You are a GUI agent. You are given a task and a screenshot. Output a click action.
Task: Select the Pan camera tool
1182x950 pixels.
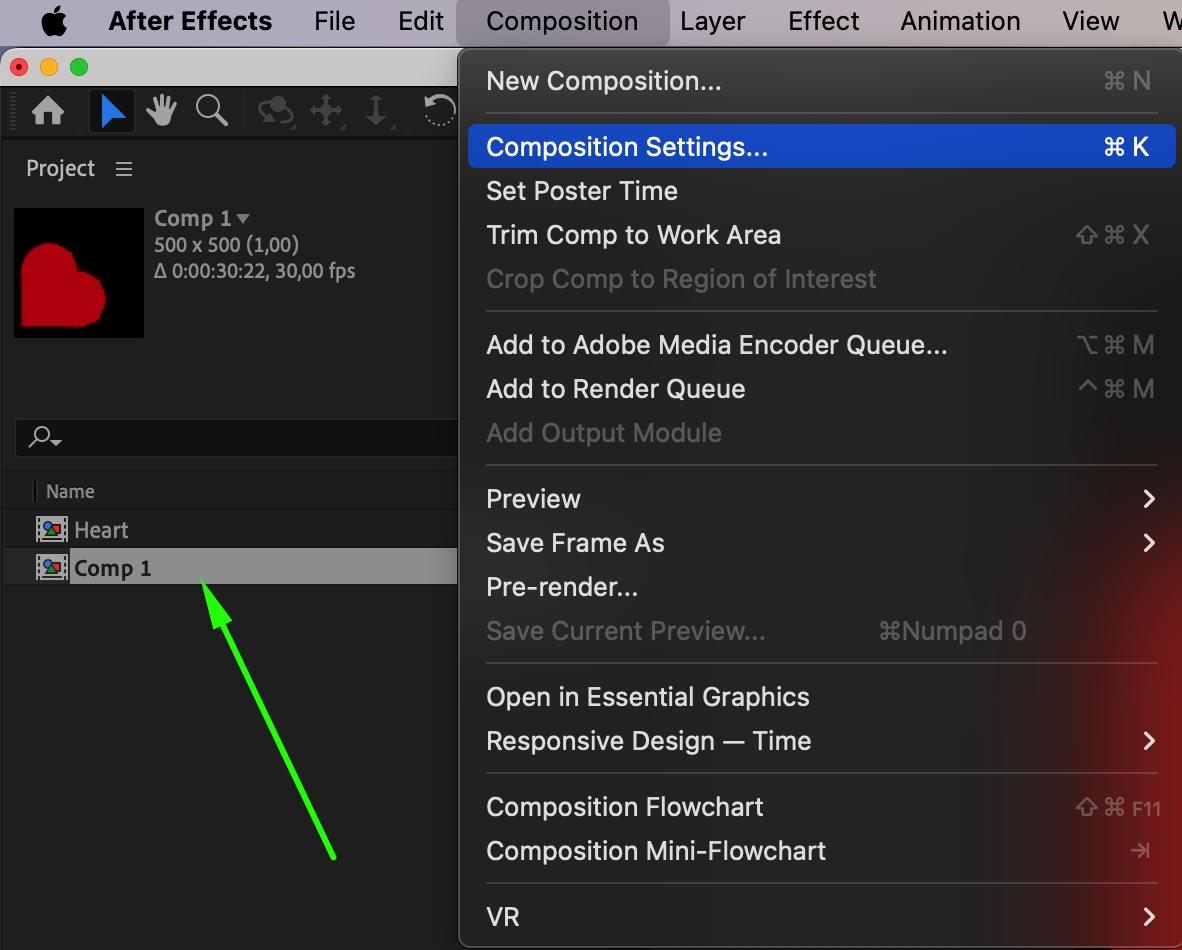326,112
